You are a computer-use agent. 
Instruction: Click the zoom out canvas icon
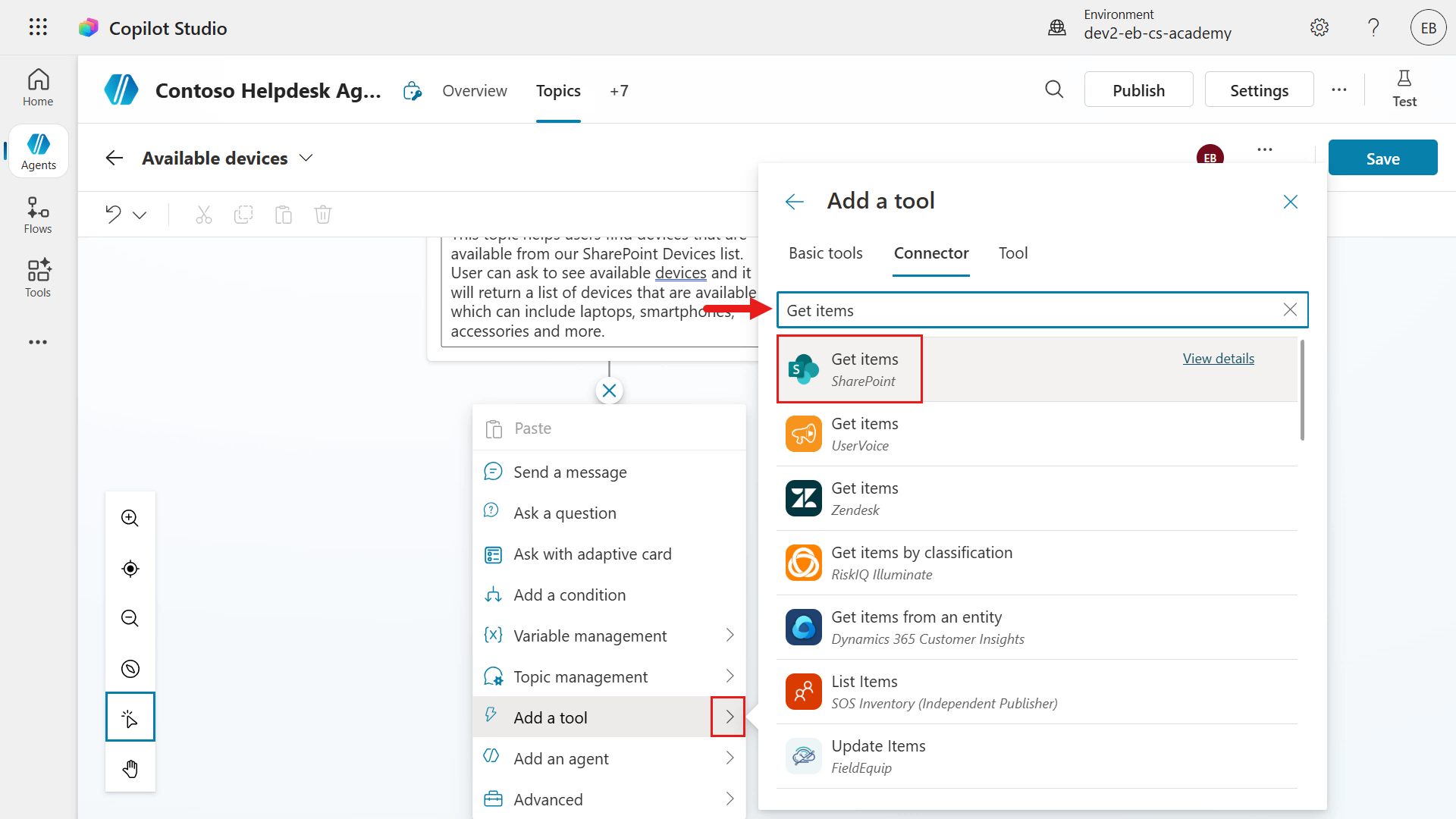(x=130, y=618)
